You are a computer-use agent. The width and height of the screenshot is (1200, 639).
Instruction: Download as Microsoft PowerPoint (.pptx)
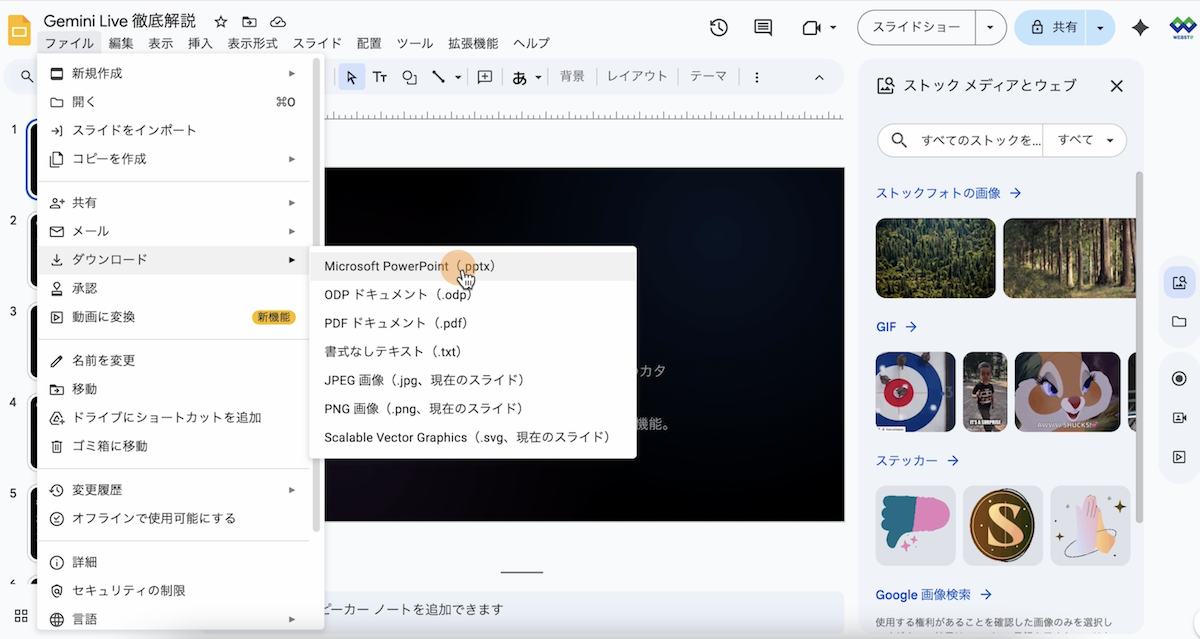coord(410,266)
